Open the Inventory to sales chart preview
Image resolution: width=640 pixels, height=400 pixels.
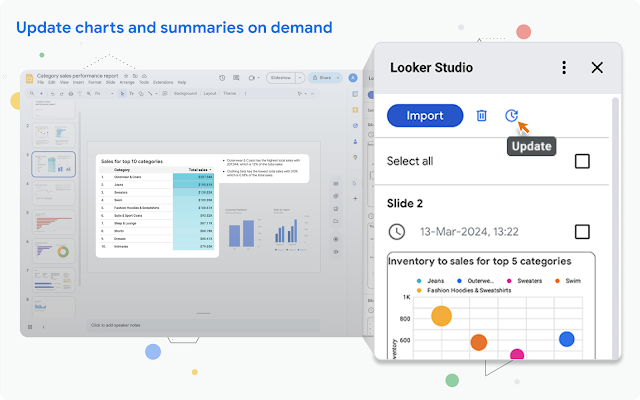491,306
